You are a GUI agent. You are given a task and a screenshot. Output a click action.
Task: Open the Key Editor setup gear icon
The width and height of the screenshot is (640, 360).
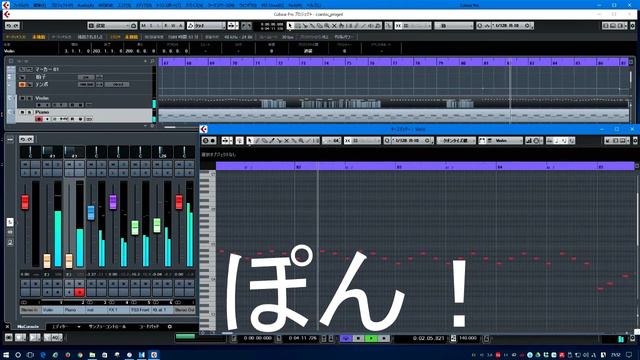[x=635, y=140]
